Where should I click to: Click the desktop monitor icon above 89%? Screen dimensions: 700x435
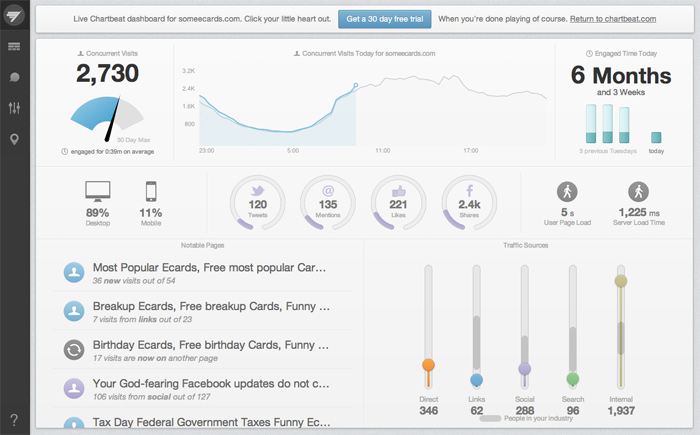(x=98, y=191)
